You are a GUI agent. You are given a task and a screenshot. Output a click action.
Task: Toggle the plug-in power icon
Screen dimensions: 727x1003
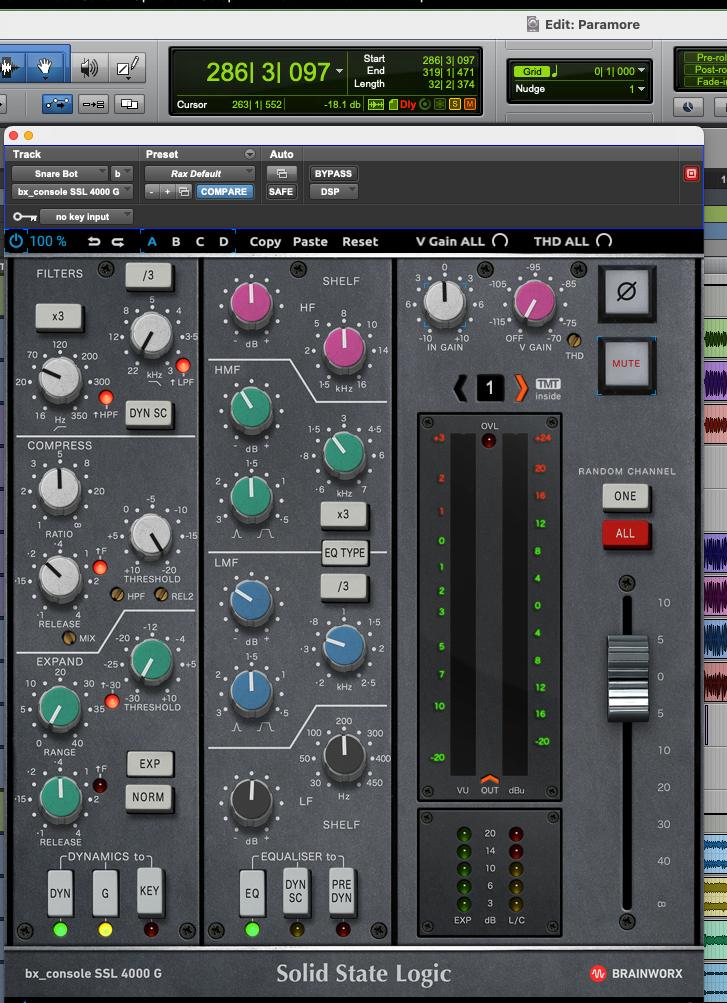click(x=16, y=241)
